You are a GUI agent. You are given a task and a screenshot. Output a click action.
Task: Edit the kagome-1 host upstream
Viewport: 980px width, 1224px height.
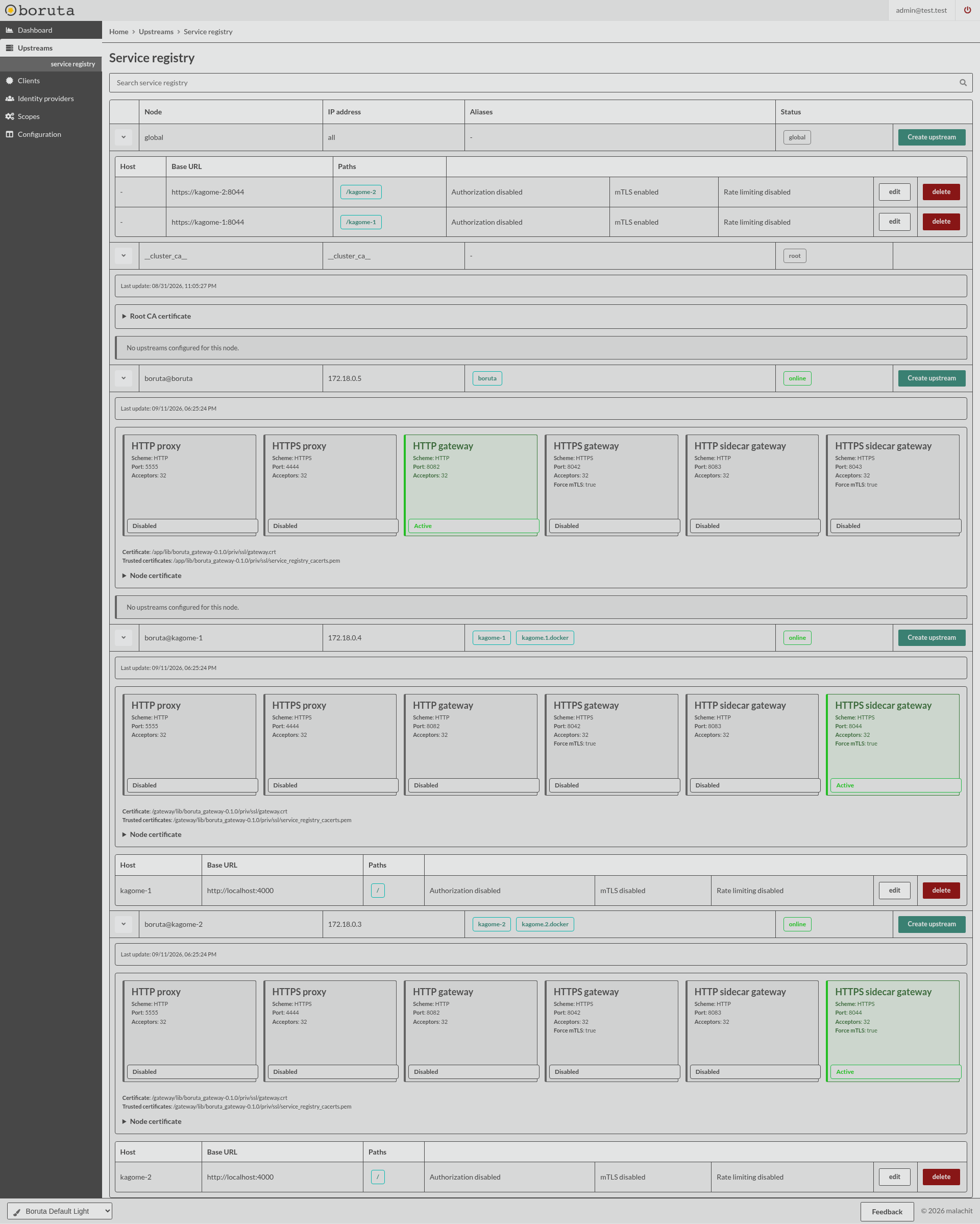[894, 890]
